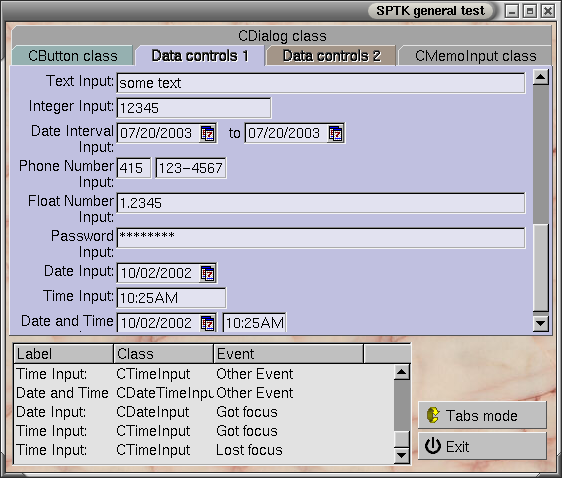Click the Event column header
562x478 pixels.
tap(289, 354)
